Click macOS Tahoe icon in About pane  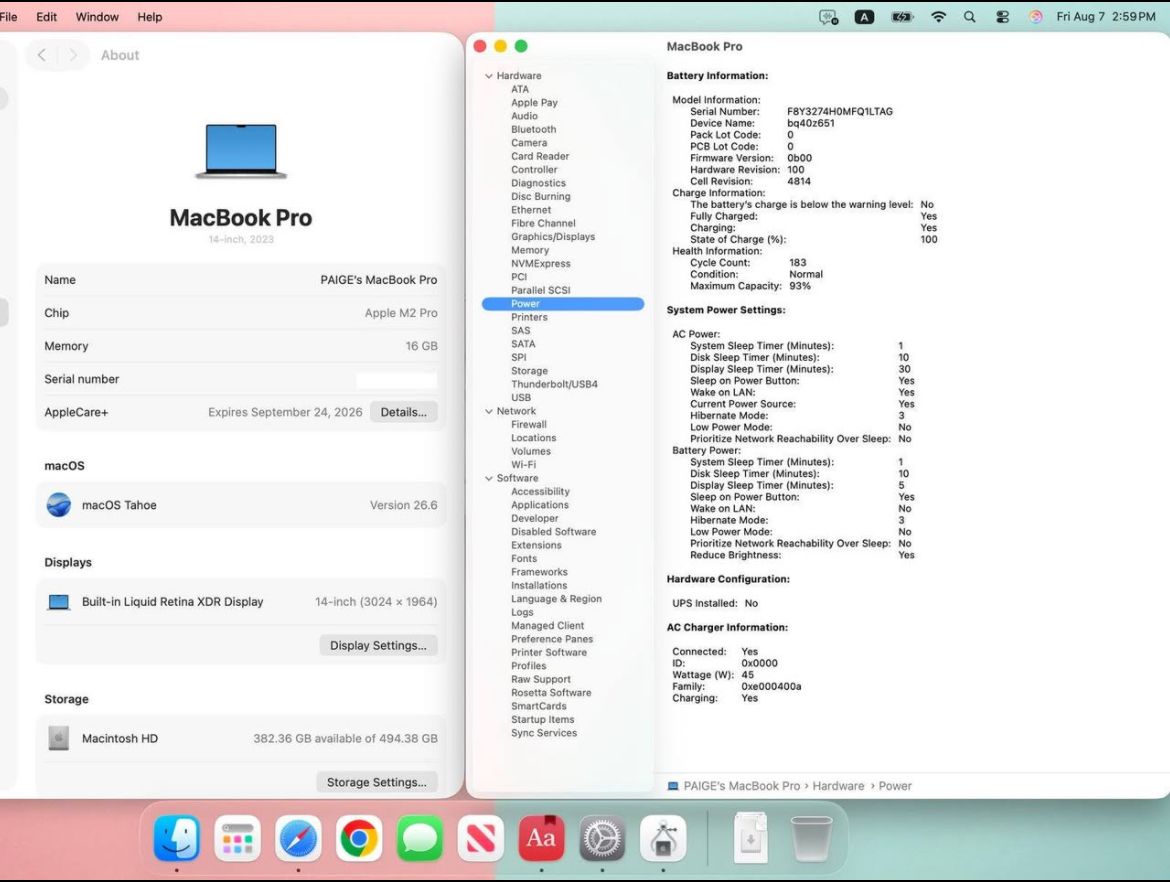coord(59,505)
